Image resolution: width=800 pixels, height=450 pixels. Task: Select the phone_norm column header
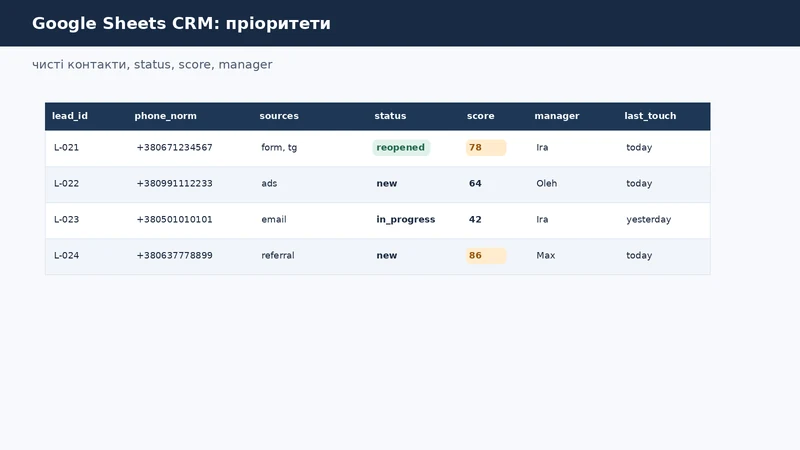(x=165, y=116)
